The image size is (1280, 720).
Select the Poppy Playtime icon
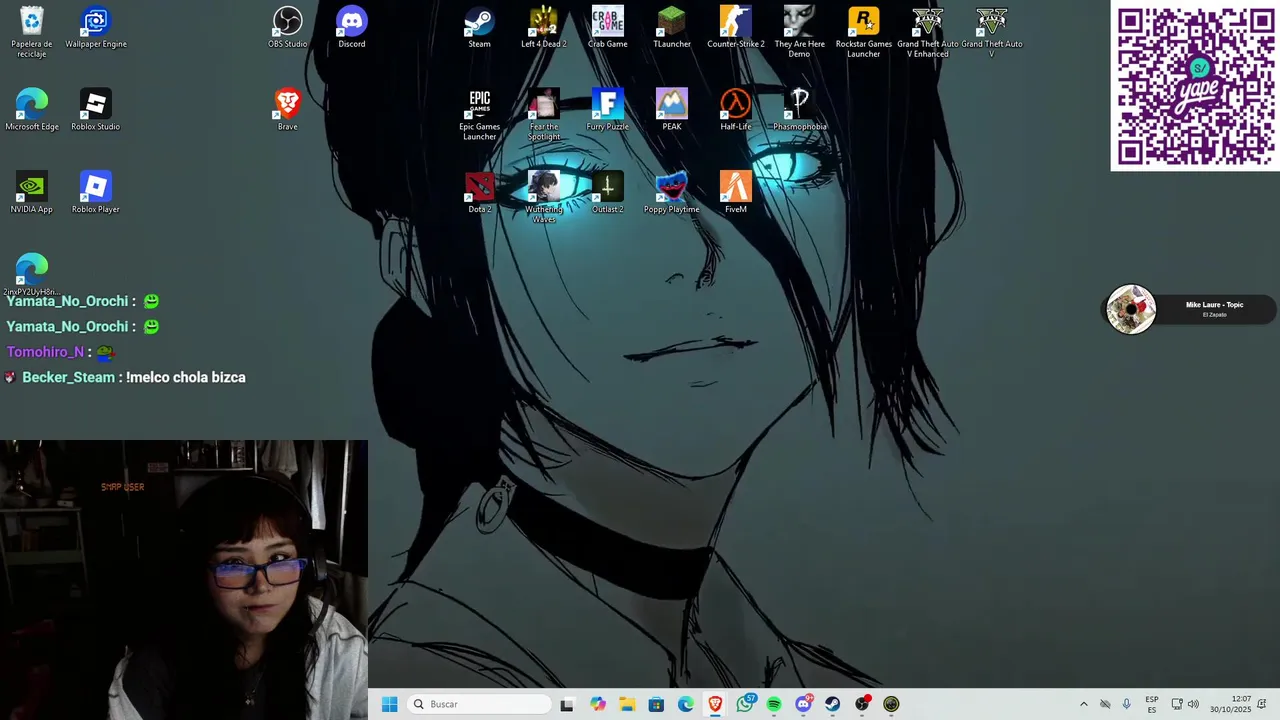tap(672, 193)
